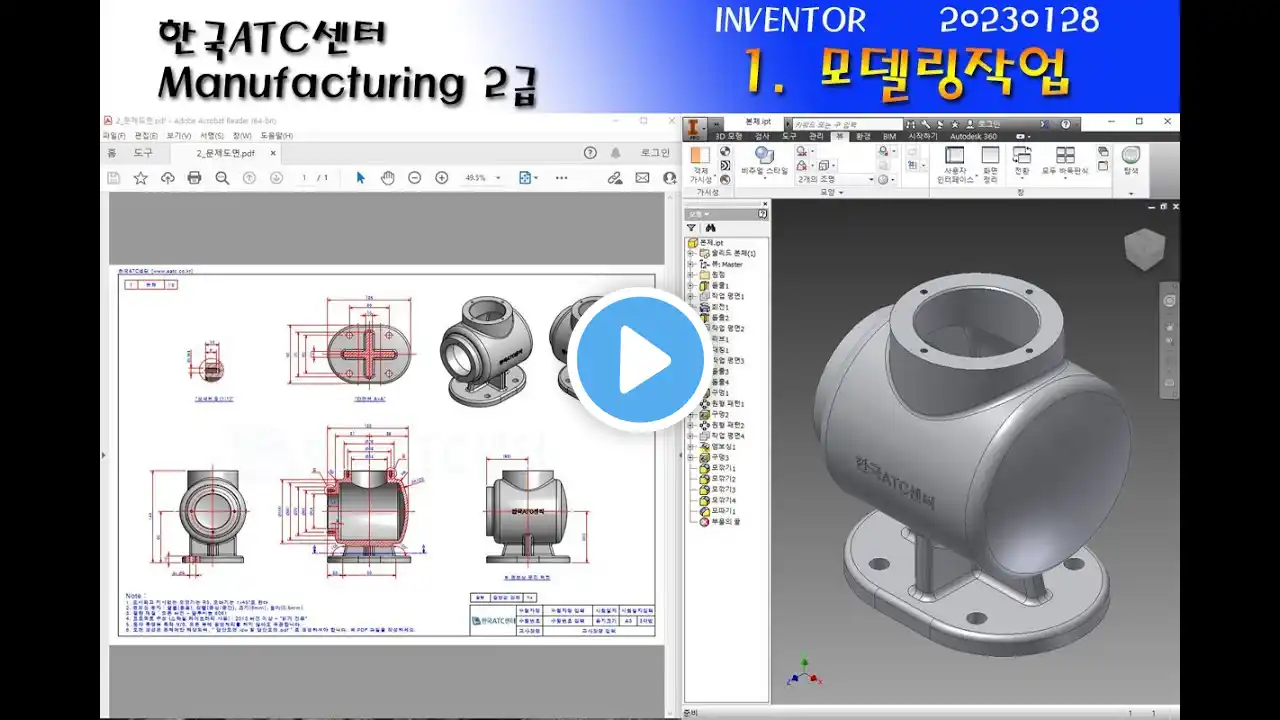
Task: Expand the 뷰: Master tree node
Action: click(x=690, y=264)
